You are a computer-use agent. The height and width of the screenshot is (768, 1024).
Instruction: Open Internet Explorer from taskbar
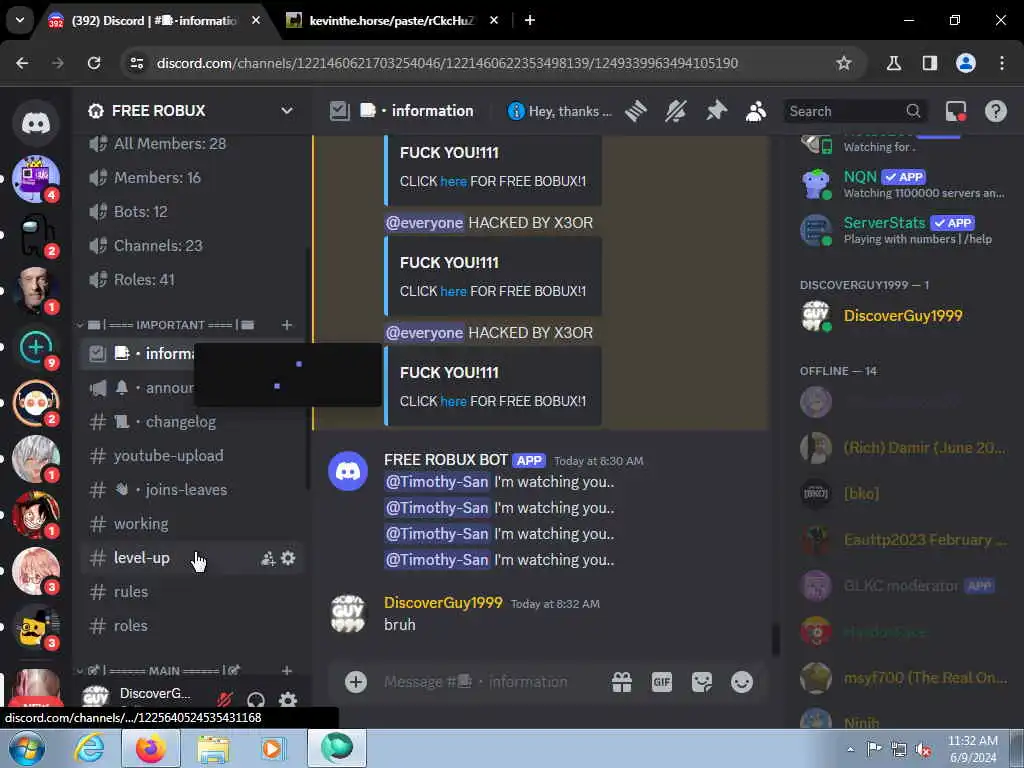(x=89, y=748)
